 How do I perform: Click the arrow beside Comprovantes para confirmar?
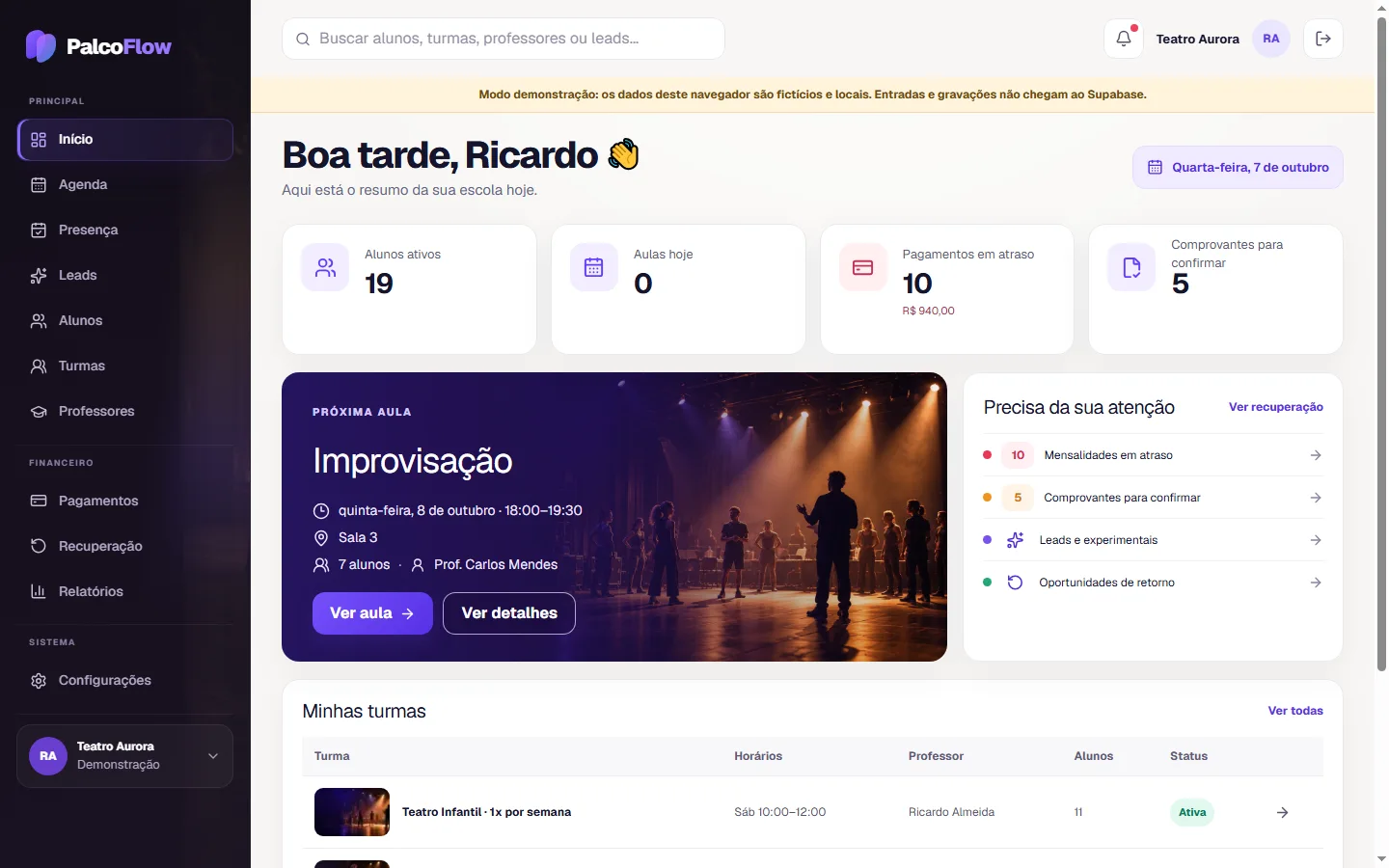(1316, 498)
